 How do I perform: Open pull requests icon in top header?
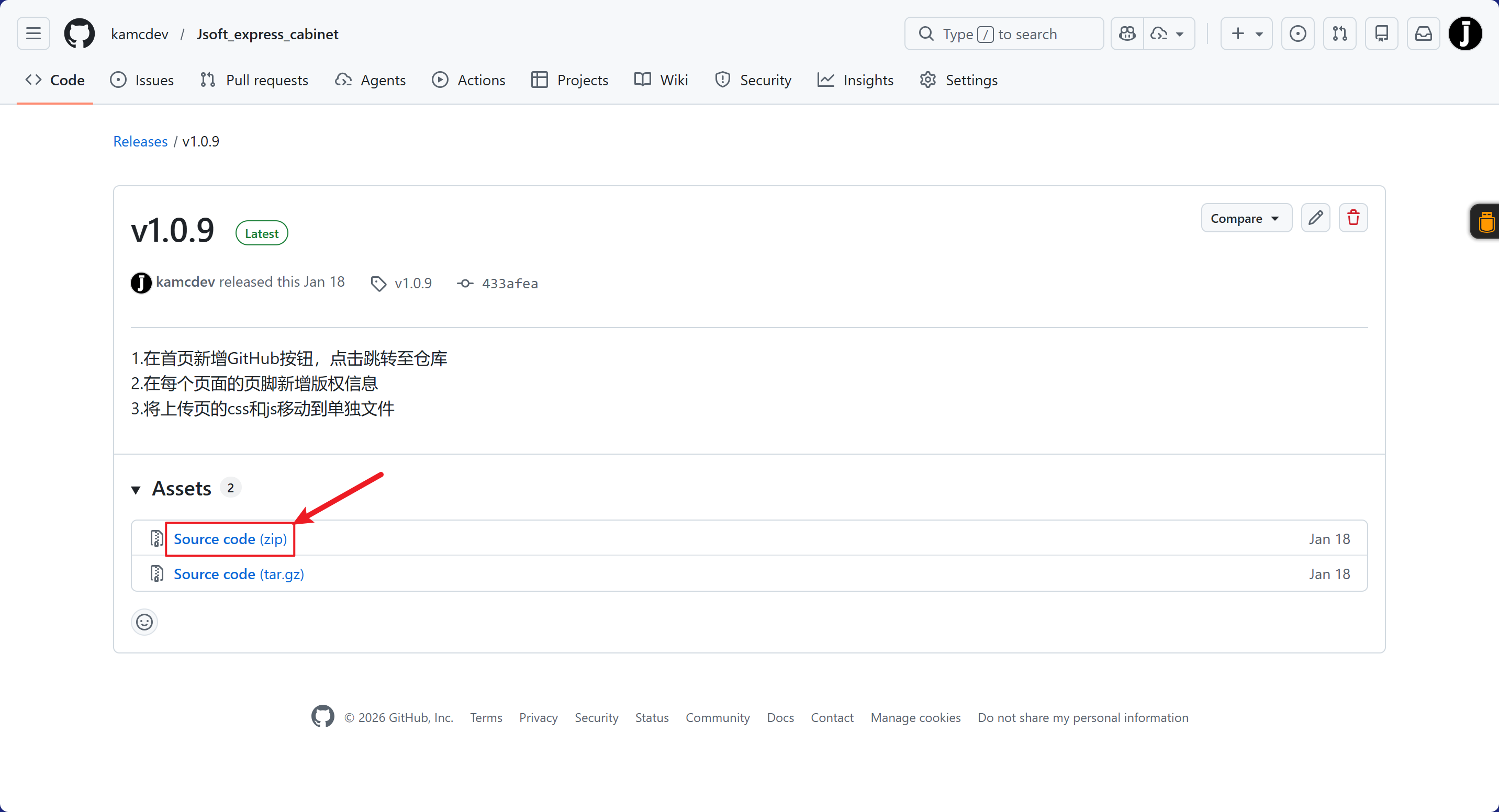[1339, 33]
